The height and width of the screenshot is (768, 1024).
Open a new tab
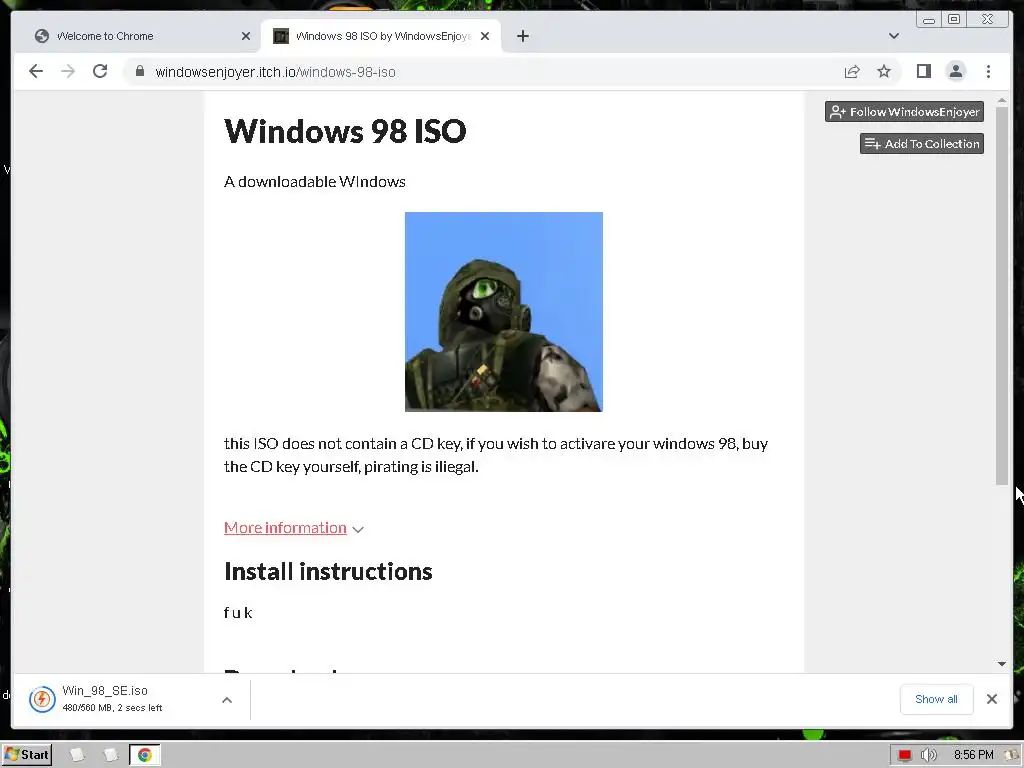522,36
